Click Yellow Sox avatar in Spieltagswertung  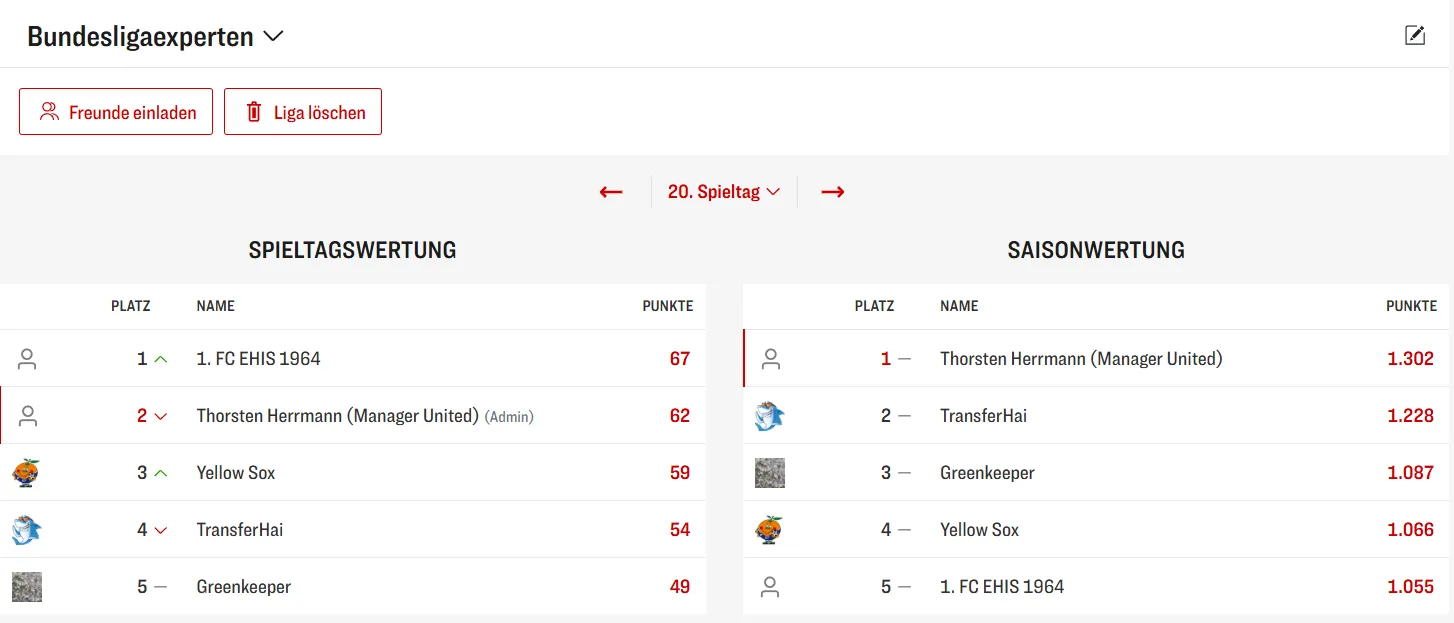pyautogui.click(x=26, y=473)
